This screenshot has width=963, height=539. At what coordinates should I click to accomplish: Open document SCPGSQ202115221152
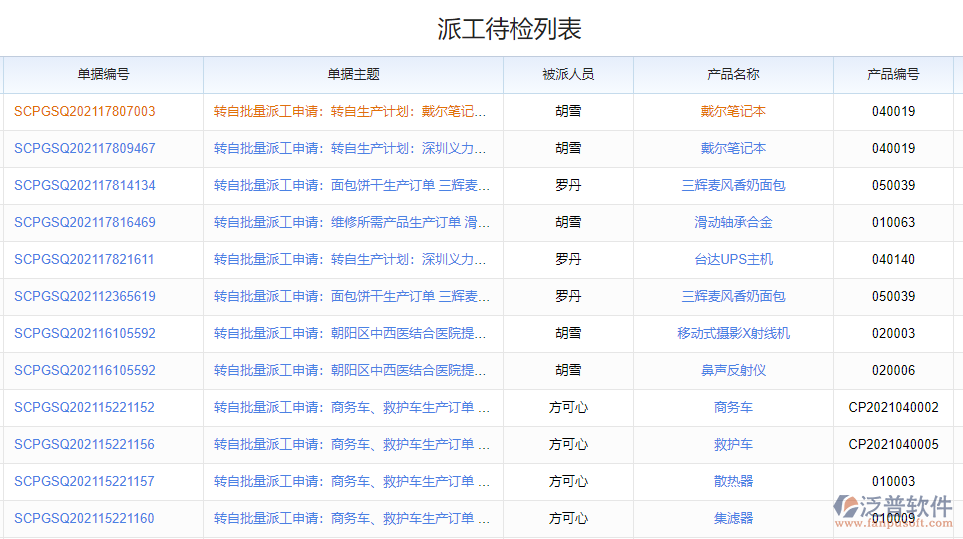click(x=84, y=408)
